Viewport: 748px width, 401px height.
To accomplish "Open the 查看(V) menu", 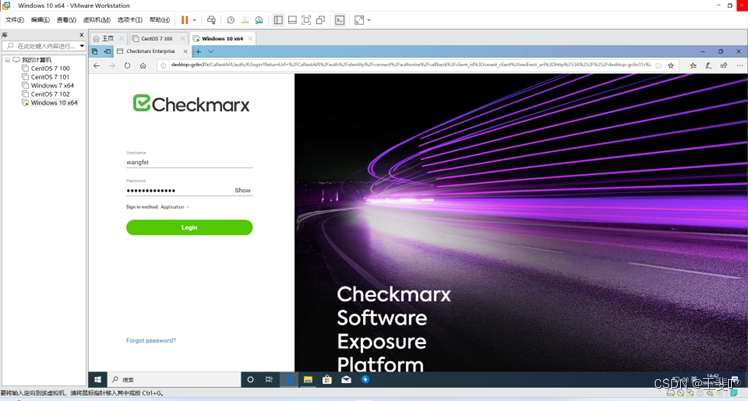I will click(66, 20).
